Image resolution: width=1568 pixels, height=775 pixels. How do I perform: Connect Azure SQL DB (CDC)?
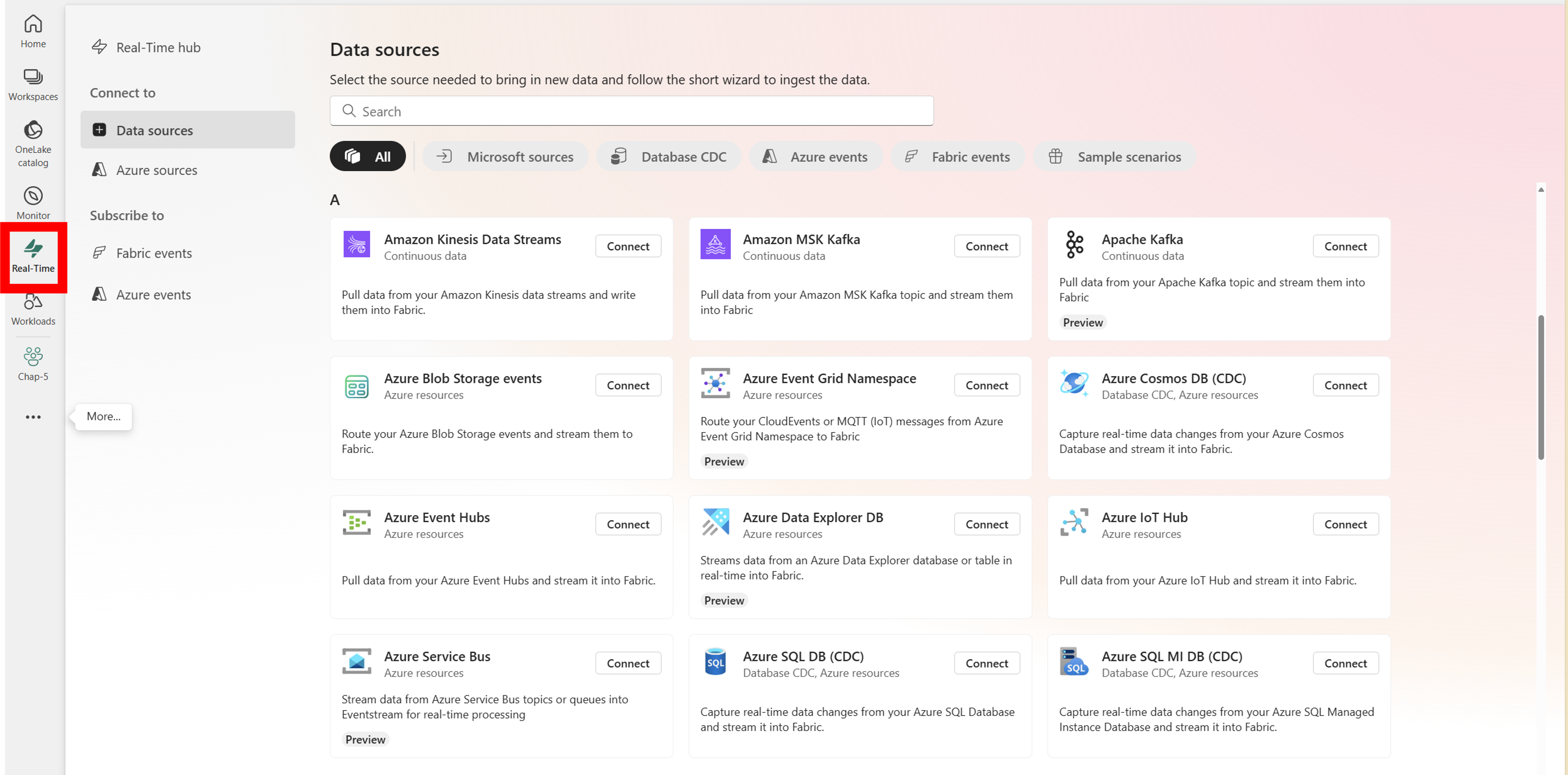click(987, 663)
